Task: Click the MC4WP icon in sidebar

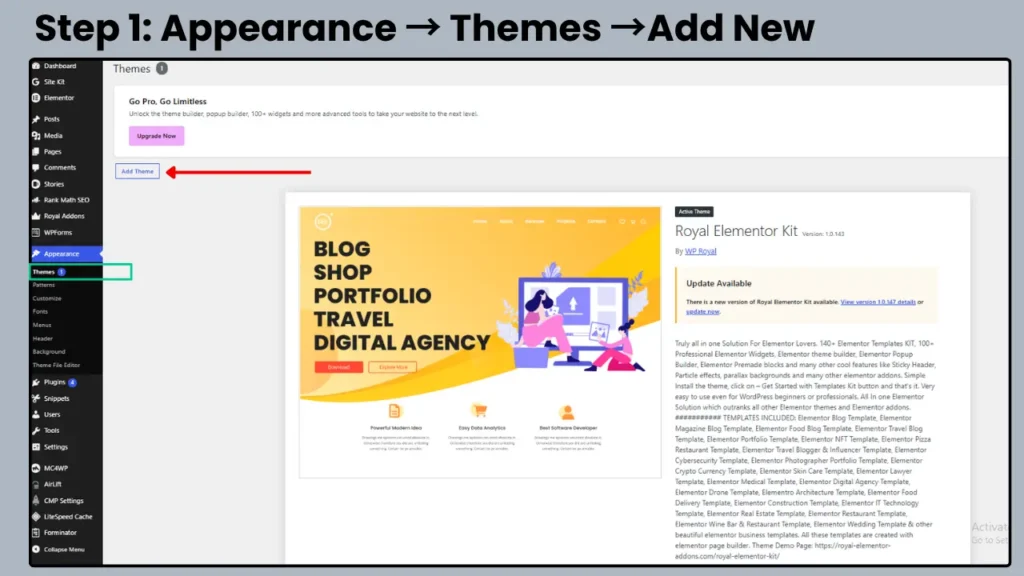Action: 36,468
